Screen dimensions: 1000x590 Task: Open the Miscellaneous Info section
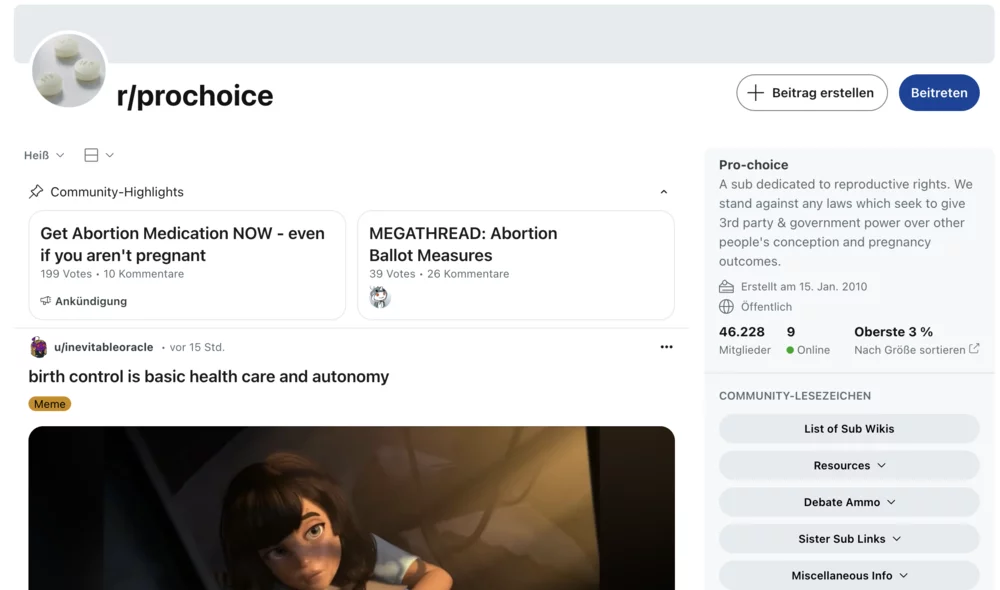click(848, 575)
